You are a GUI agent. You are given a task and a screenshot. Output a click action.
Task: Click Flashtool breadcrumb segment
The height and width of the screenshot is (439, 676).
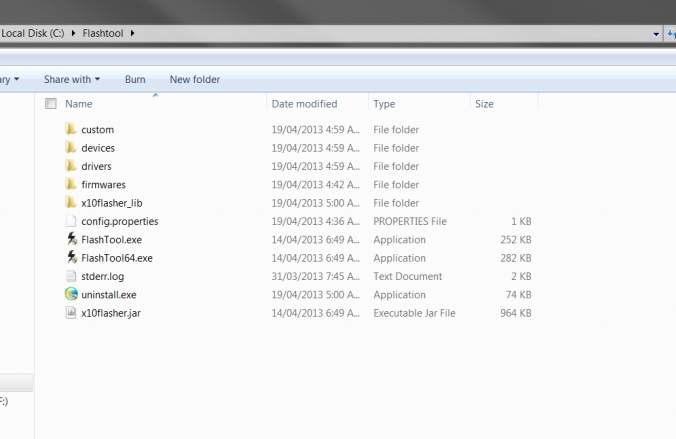(x=103, y=33)
